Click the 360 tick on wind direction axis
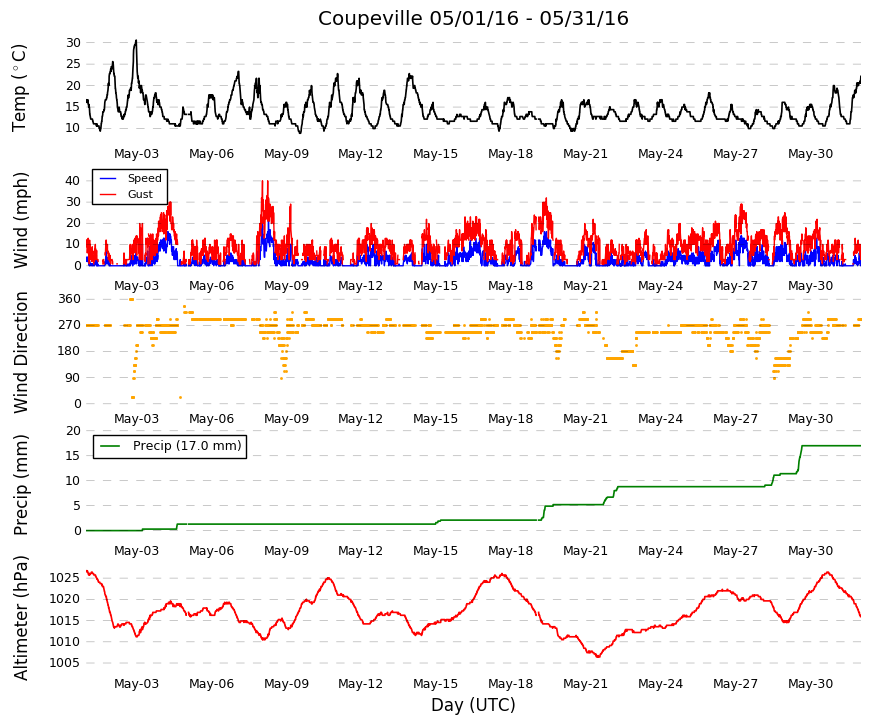This screenshot has height=725, width=871. pyautogui.click(x=69, y=299)
